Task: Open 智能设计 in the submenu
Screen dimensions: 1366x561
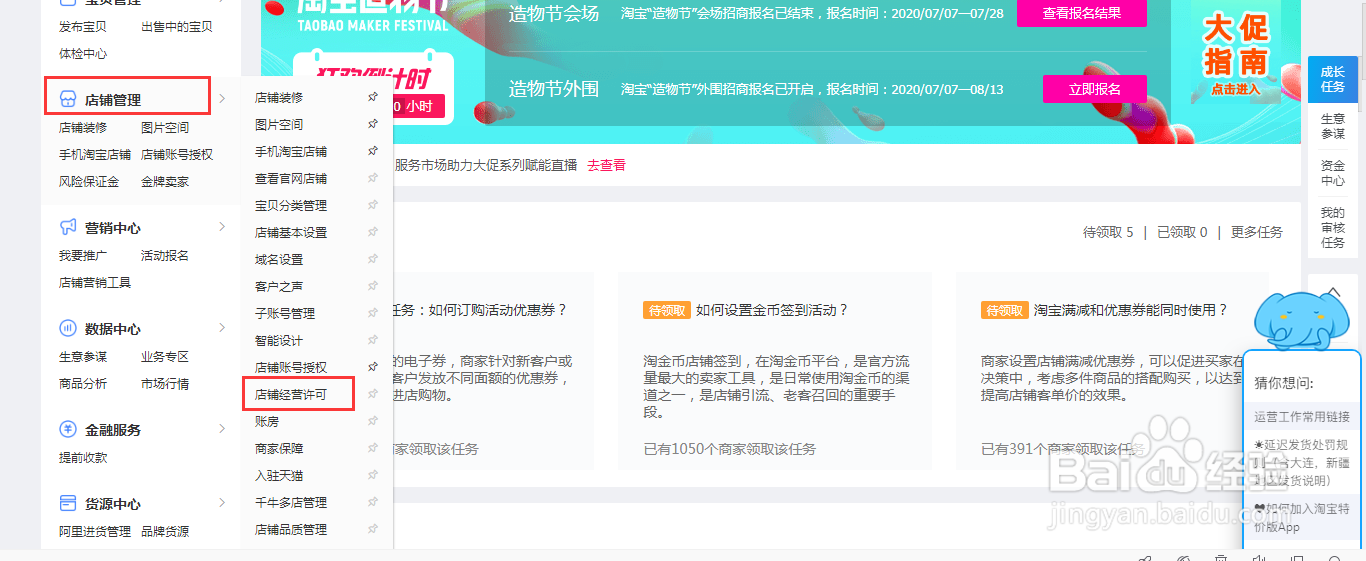Action: point(279,341)
